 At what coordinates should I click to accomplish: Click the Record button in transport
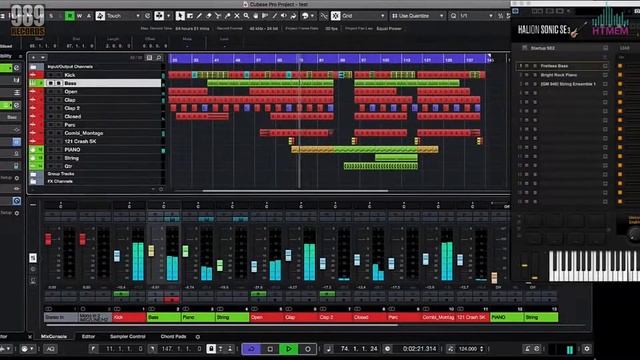[308, 349]
